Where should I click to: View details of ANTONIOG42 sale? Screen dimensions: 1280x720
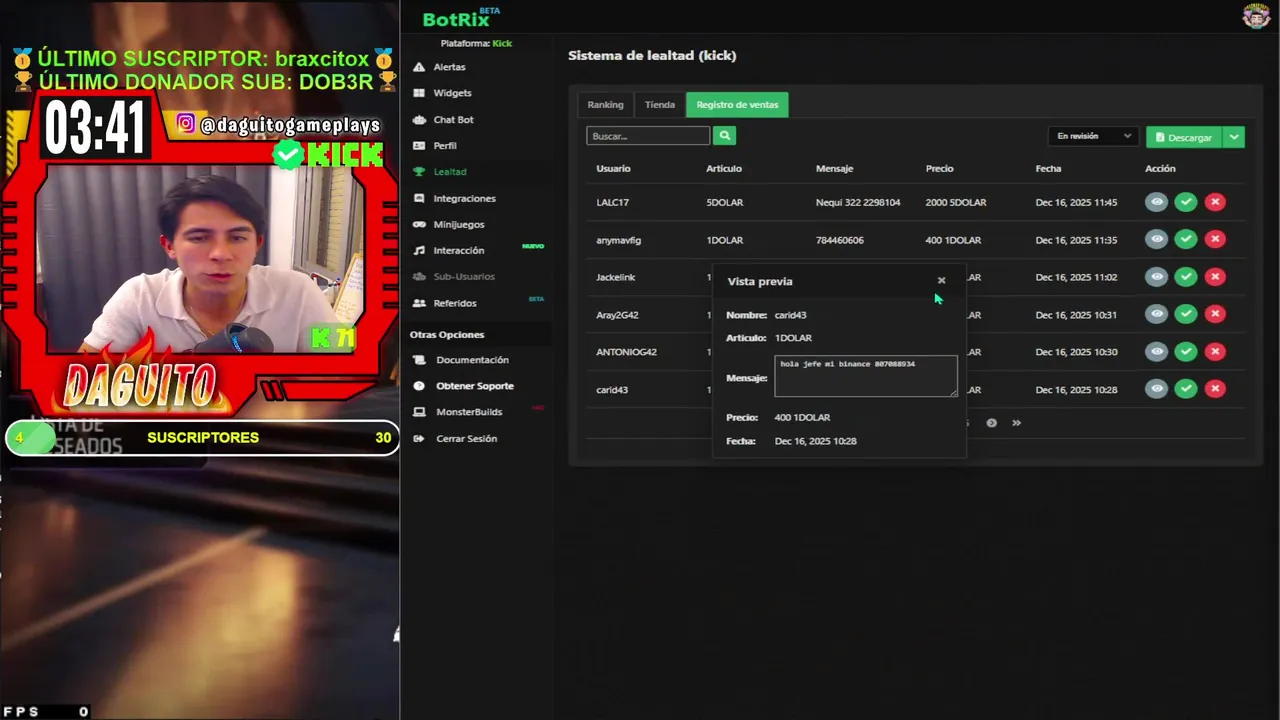coord(1156,351)
